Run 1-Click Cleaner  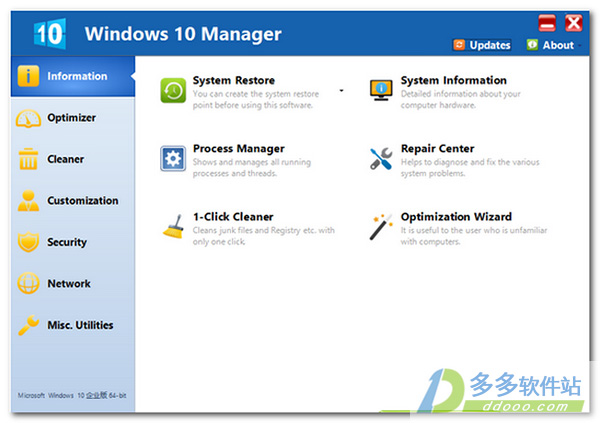[233, 217]
